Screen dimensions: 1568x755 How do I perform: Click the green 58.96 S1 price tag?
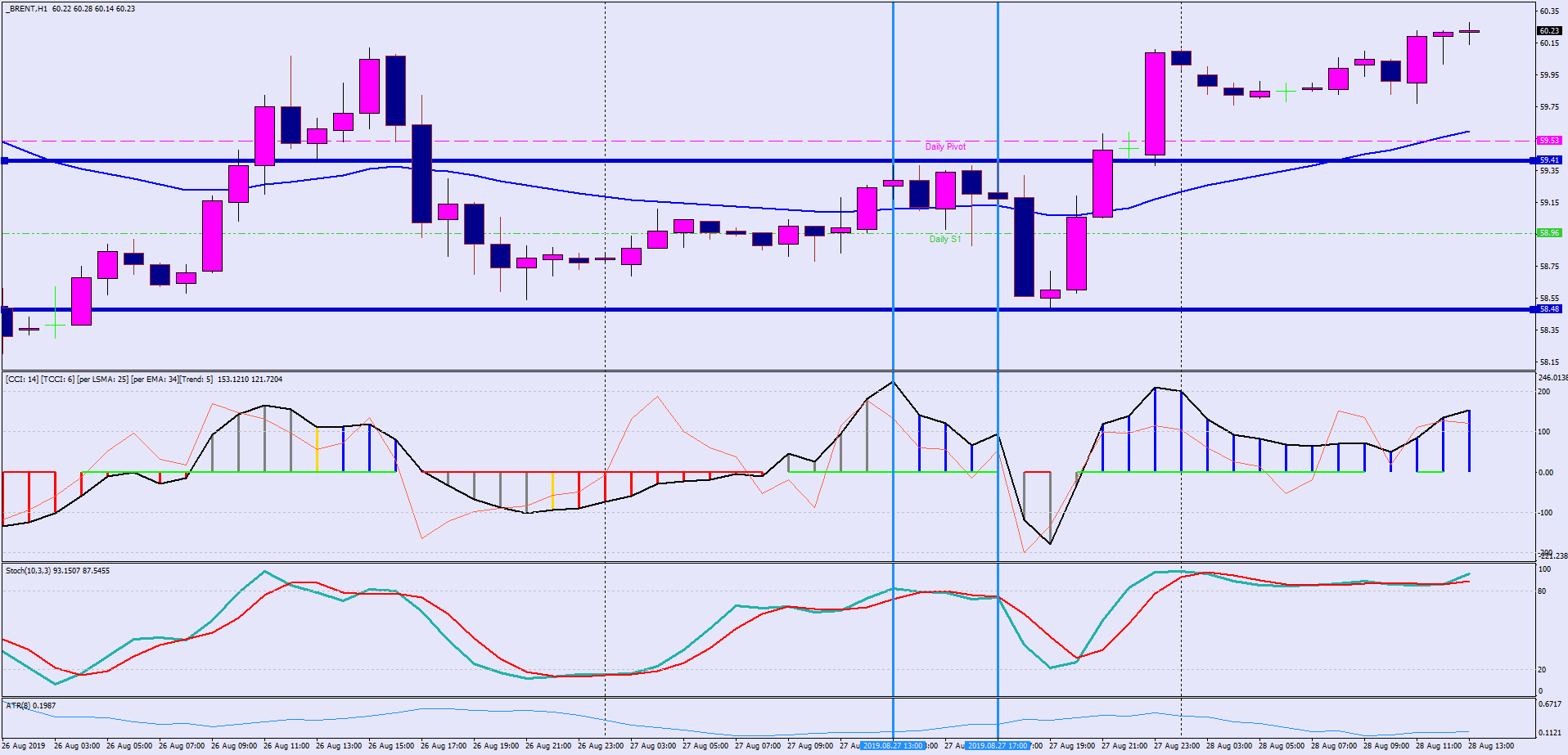pos(1549,233)
